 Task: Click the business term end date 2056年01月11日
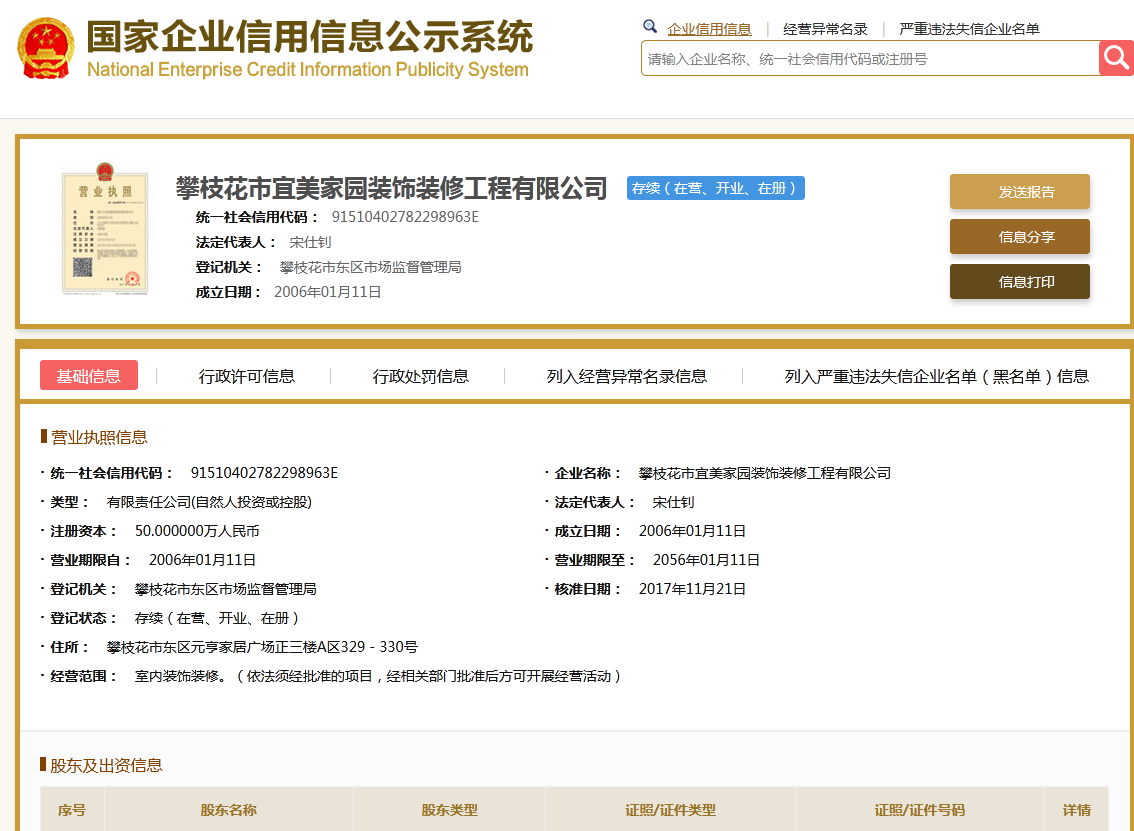706,560
